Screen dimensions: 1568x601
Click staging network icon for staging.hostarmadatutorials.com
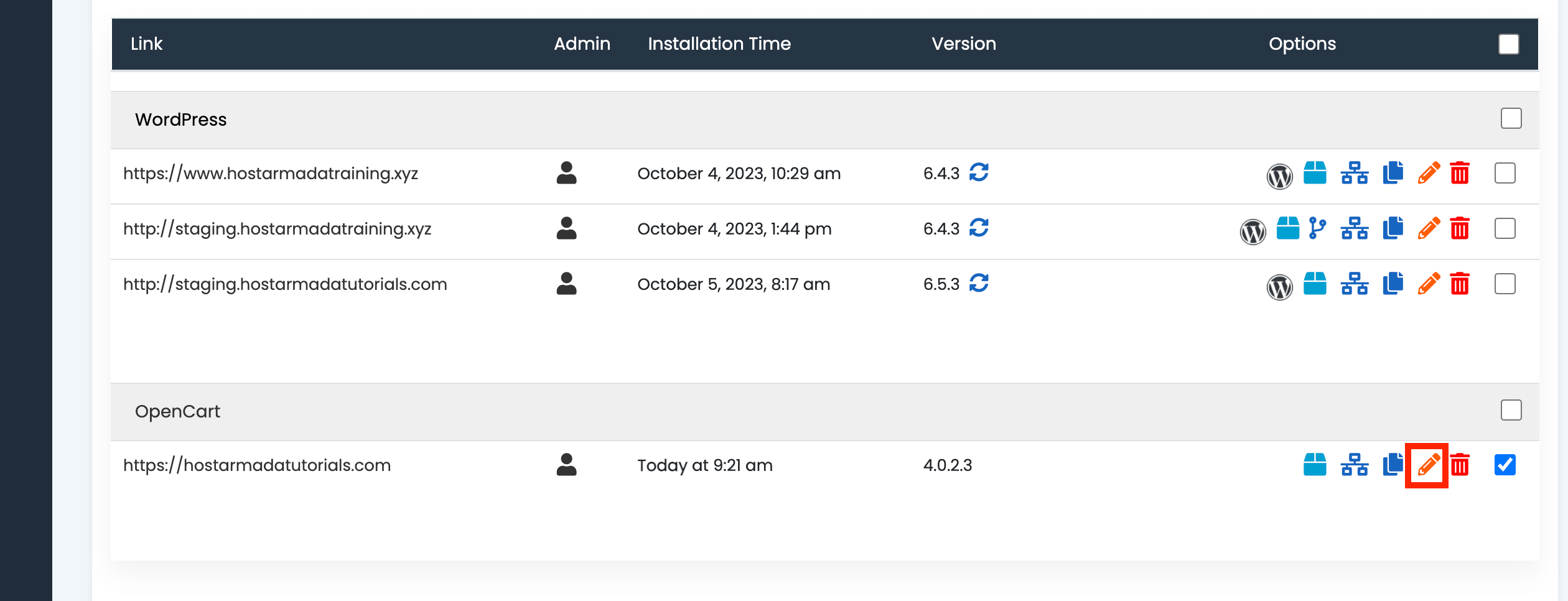tap(1355, 284)
